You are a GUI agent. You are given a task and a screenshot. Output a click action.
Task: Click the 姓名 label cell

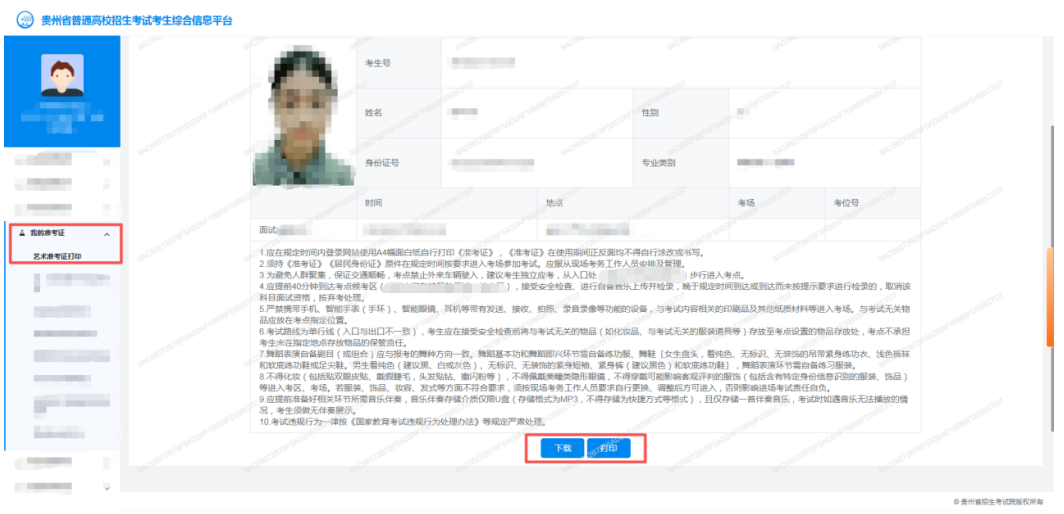[x=398, y=113]
